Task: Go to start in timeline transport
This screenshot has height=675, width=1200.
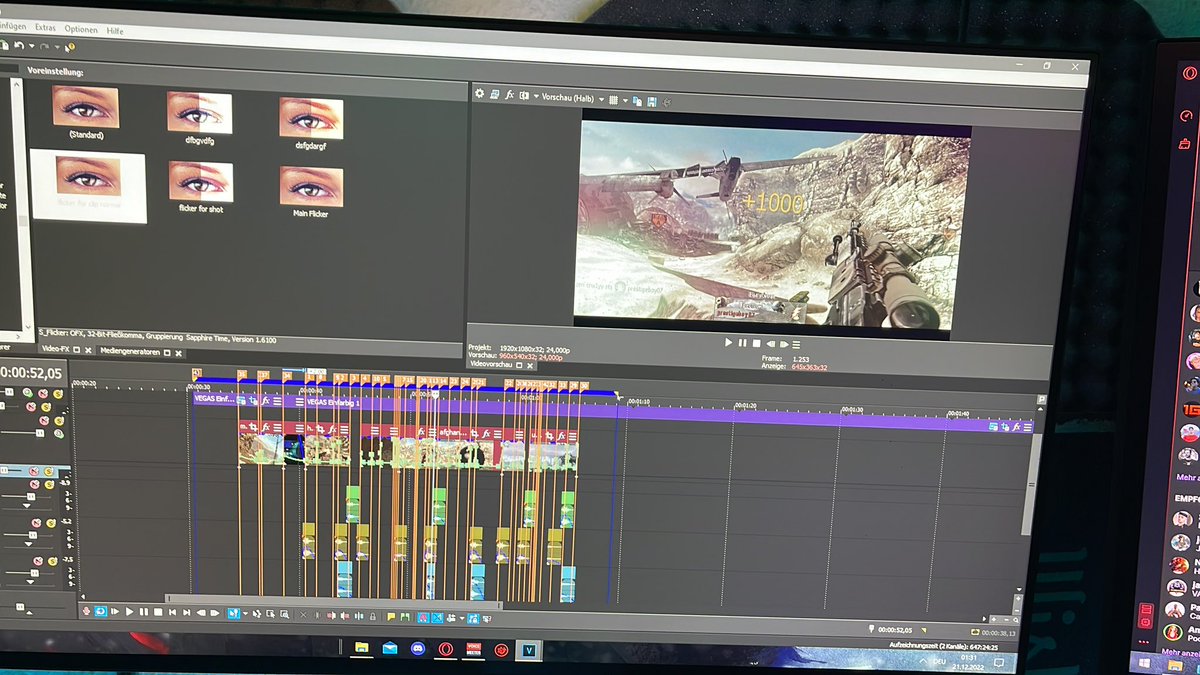Action: pos(173,612)
